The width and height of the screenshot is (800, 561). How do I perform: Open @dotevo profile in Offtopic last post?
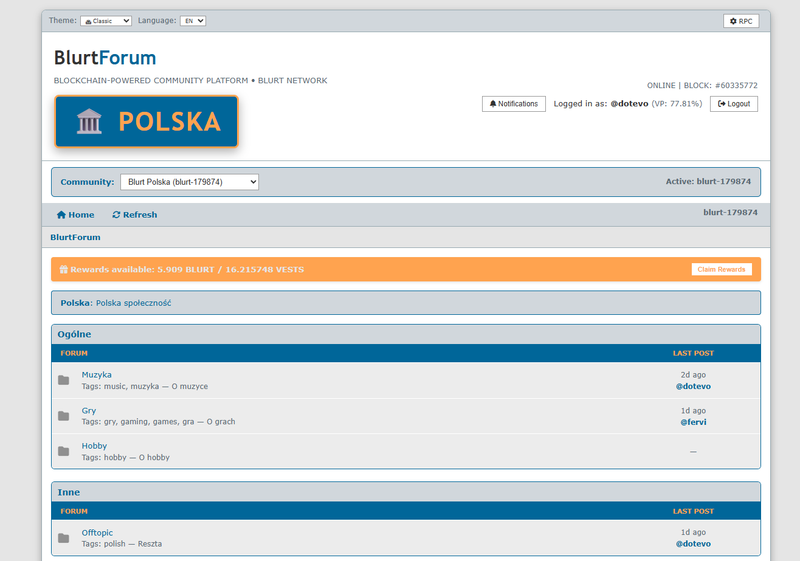click(693, 544)
